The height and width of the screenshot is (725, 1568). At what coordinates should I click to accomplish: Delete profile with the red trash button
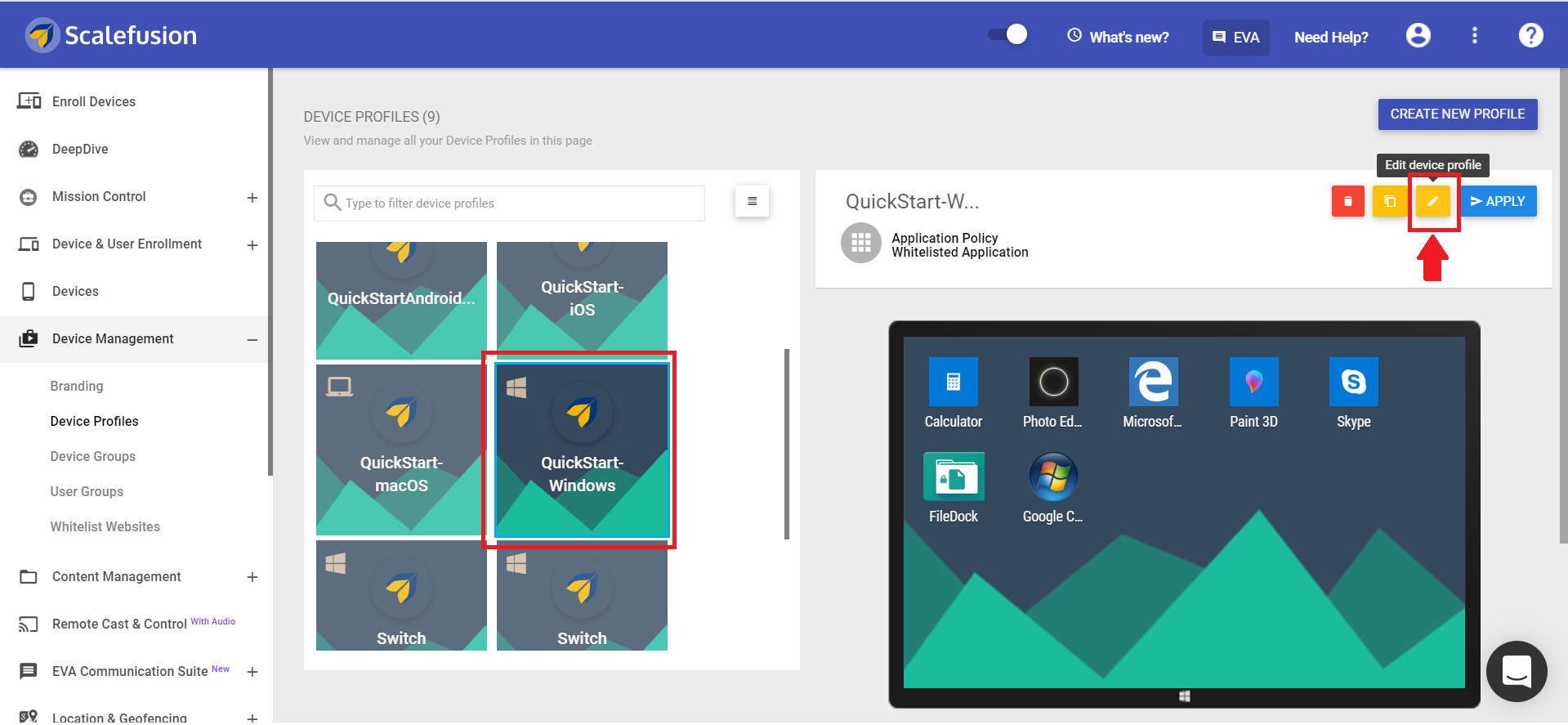tap(1347, 201)
